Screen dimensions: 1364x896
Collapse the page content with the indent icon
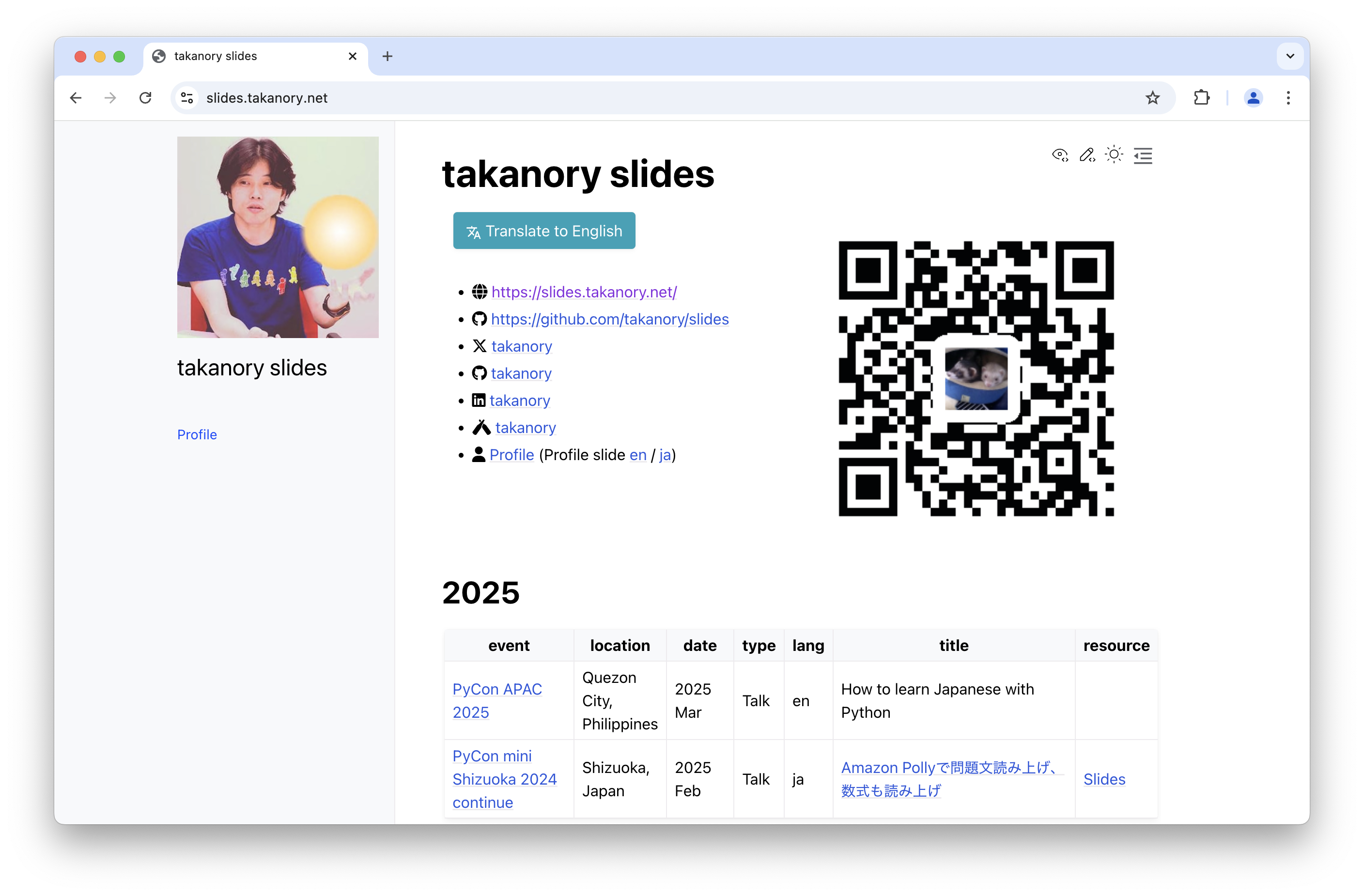[1142, 155]
